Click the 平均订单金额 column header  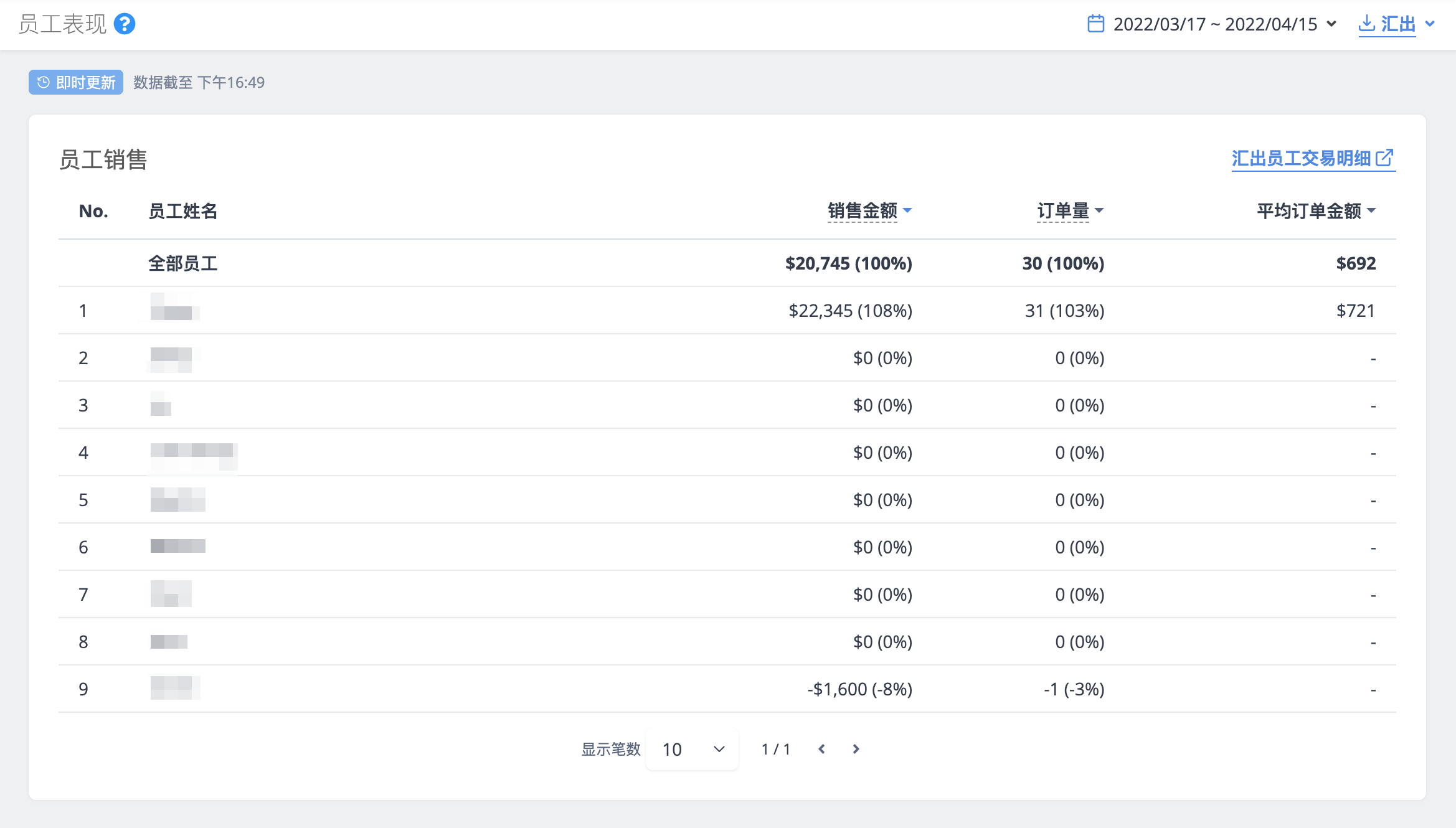pyautogui.click(x=1309, y=211)
